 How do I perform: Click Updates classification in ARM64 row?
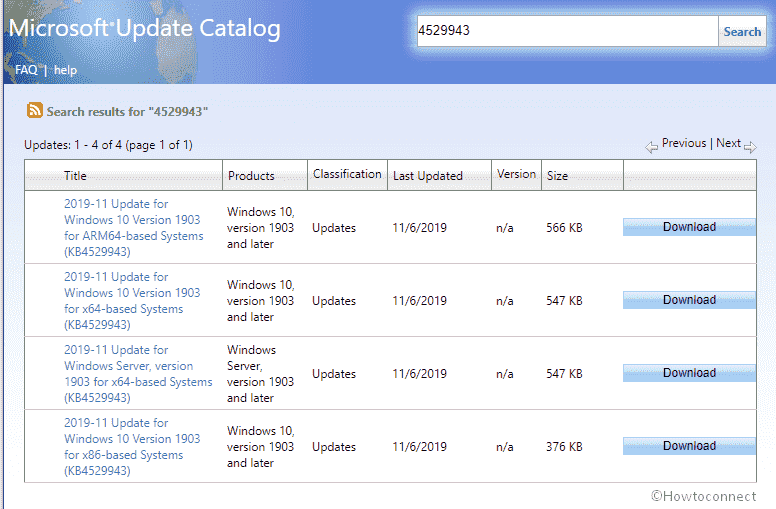(x=334, y=228)
